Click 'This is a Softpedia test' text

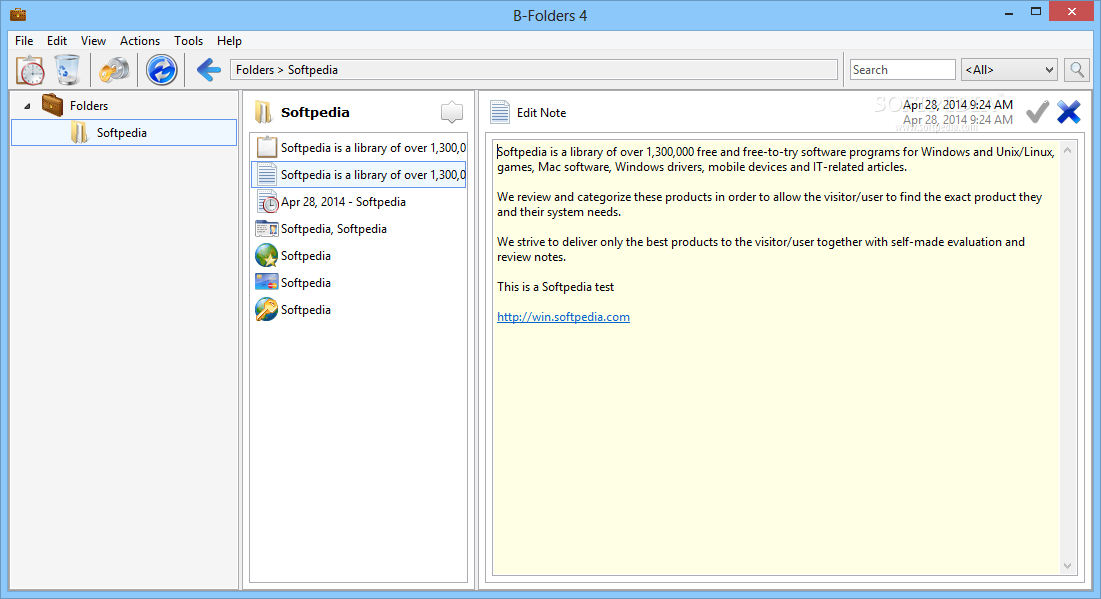[x=555, y=287]
